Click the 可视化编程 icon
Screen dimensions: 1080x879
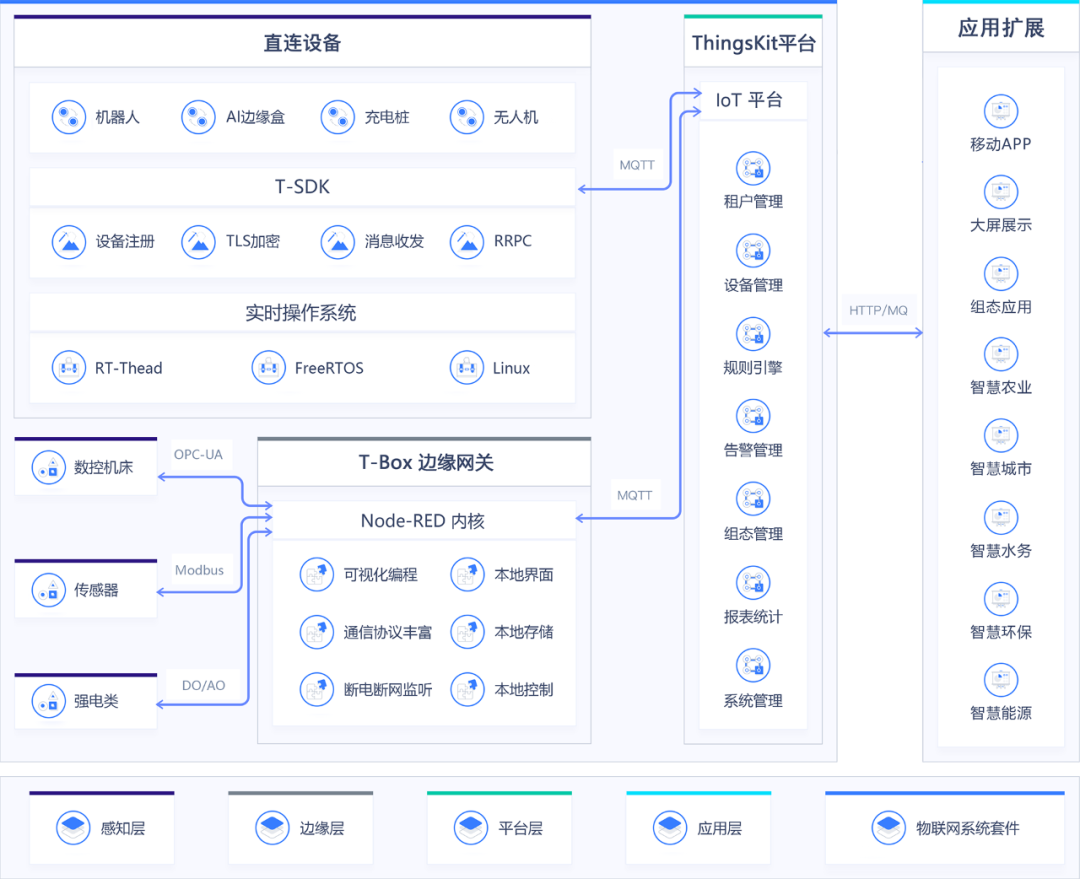coord(317,574)
